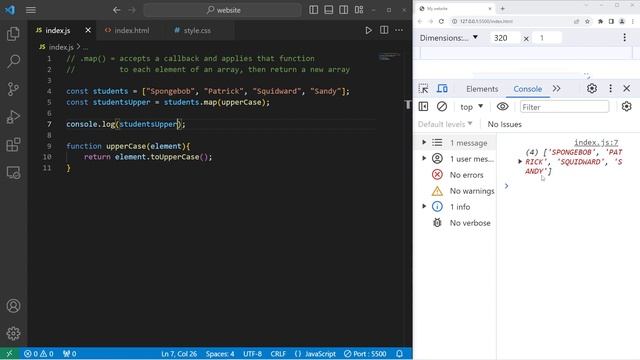Image resolution: width=640 pixels, height=360 pixels.
Task: Click the ports forwarded status item
Action: pos(69,353)
